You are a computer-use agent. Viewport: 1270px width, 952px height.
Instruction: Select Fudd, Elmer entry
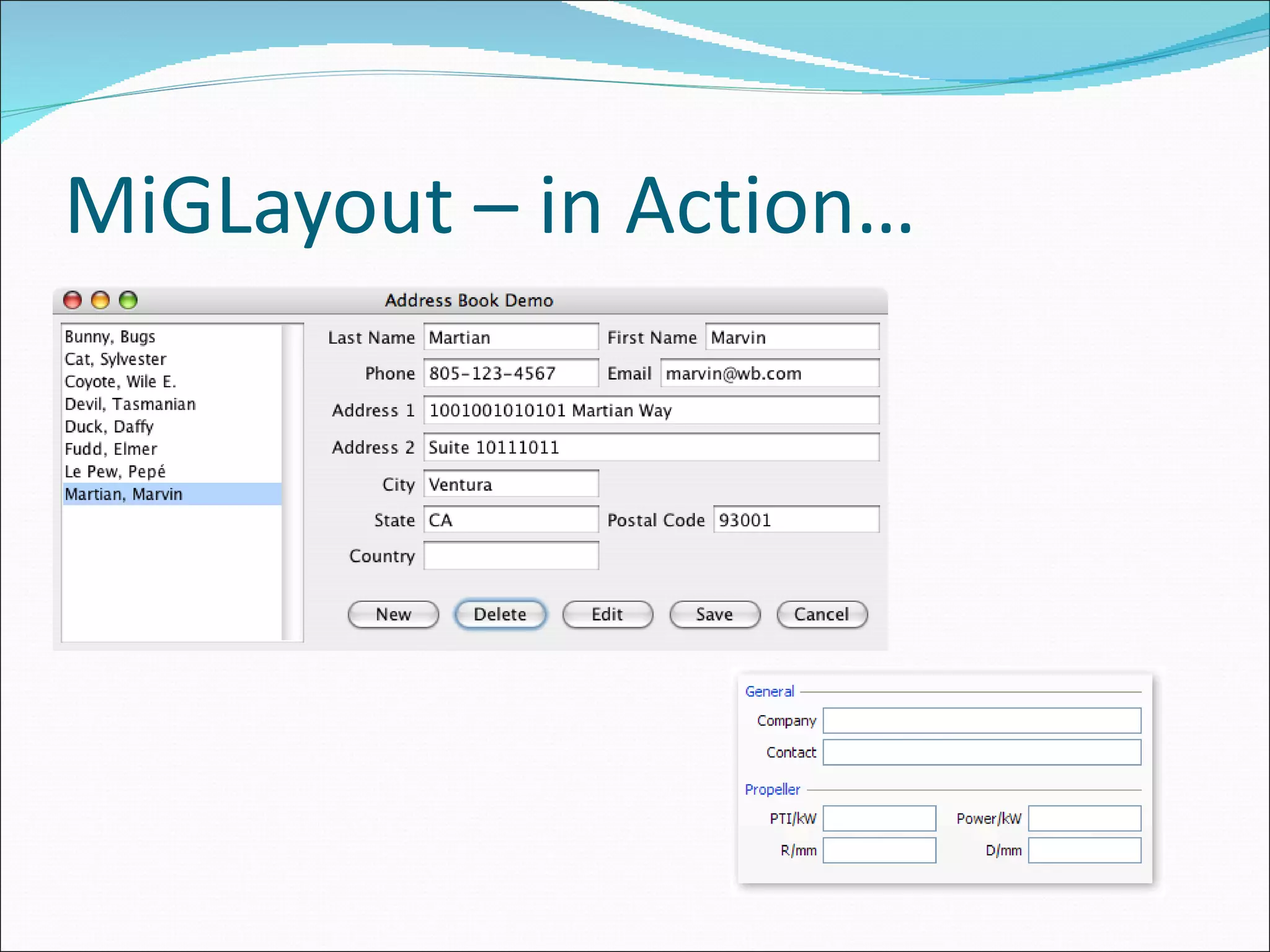172,449
